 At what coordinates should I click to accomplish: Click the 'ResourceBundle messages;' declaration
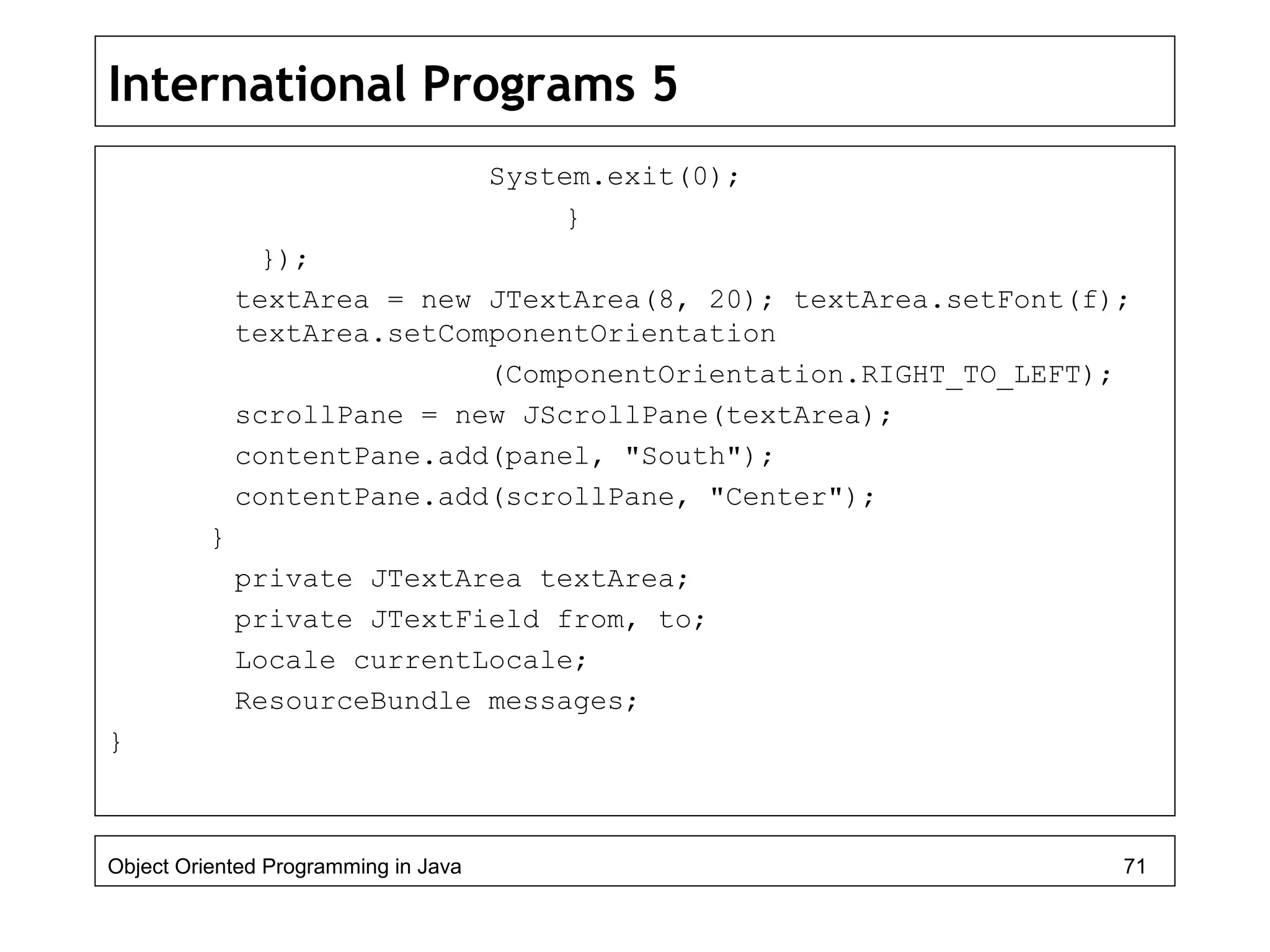click(x=436, y=702)
